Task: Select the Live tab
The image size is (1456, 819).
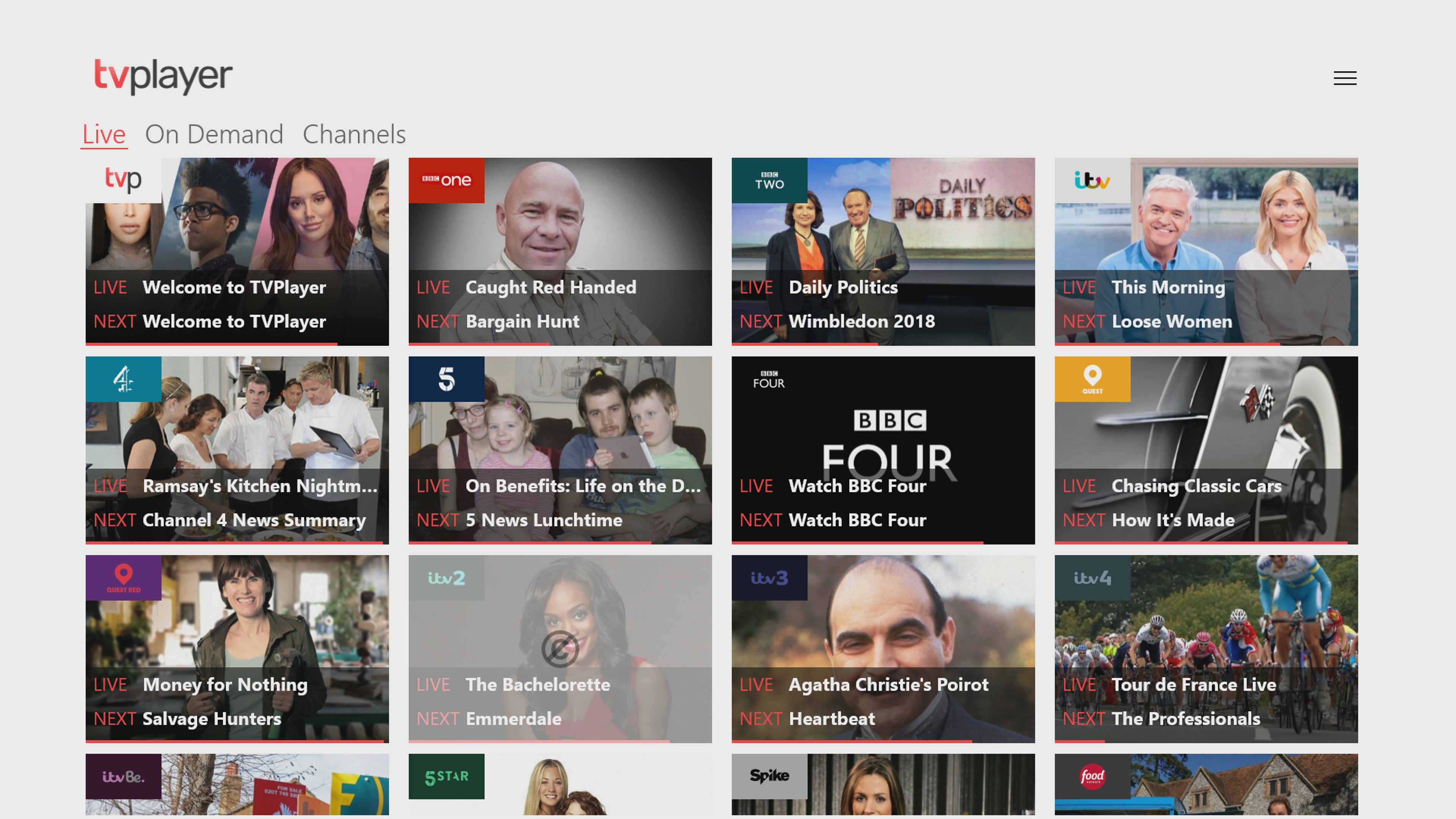Action: point(104,135)
